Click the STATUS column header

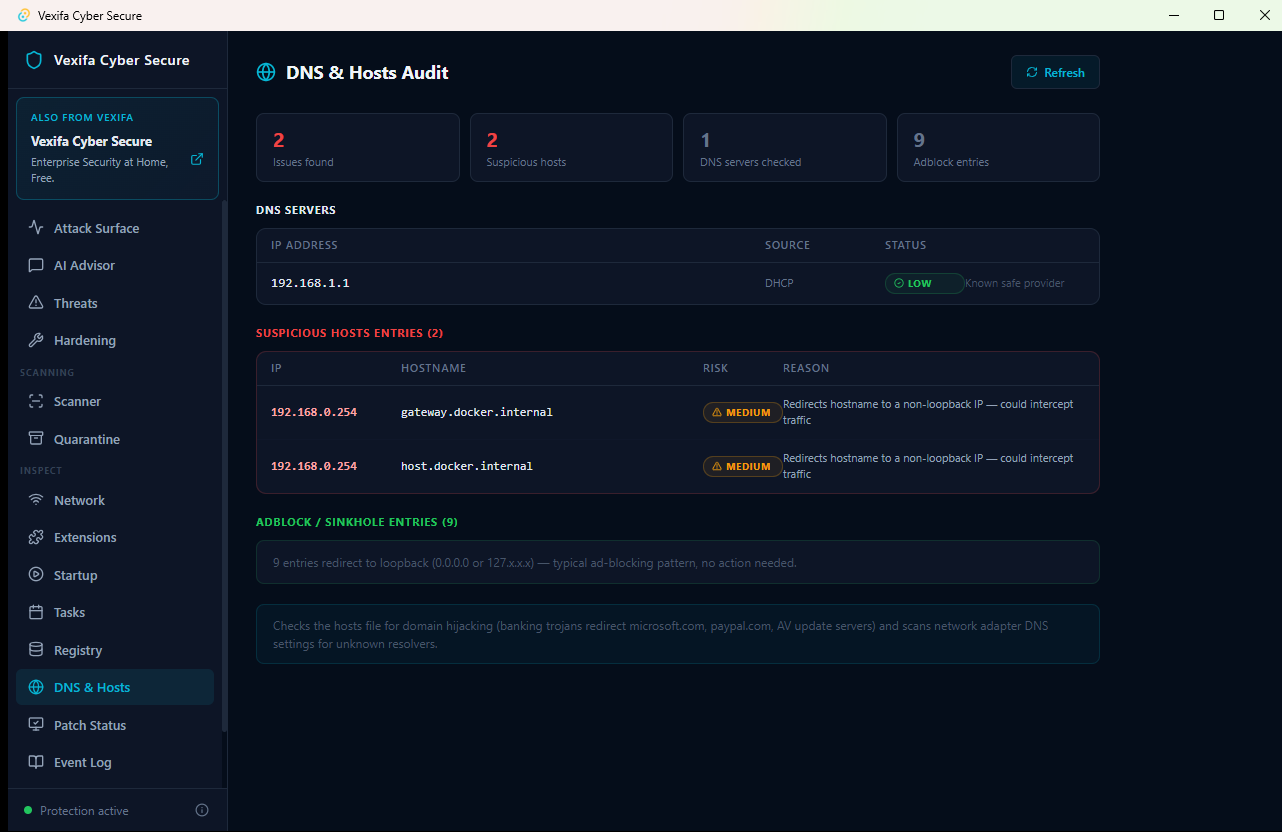tap(906, 245)
